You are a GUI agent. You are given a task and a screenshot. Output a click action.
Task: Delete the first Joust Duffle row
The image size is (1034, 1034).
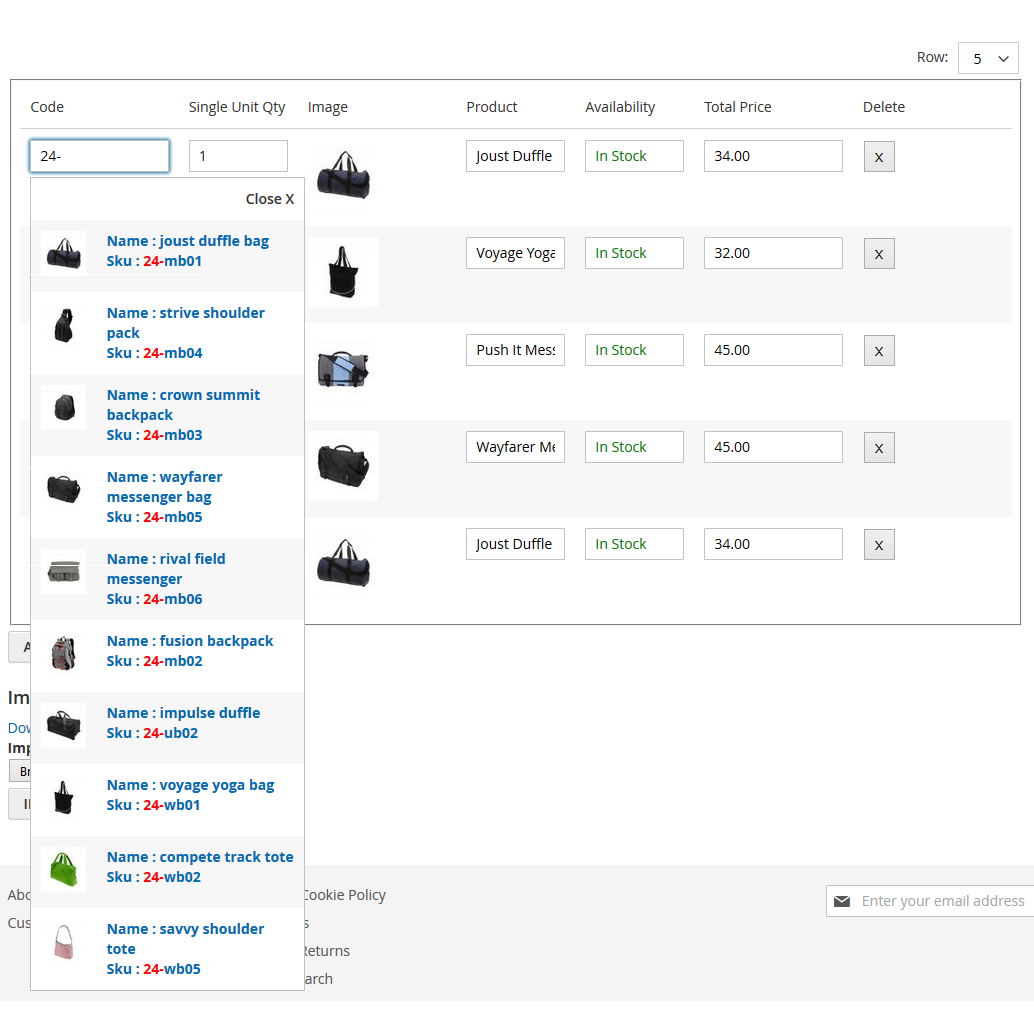click(x=879, y=157)
